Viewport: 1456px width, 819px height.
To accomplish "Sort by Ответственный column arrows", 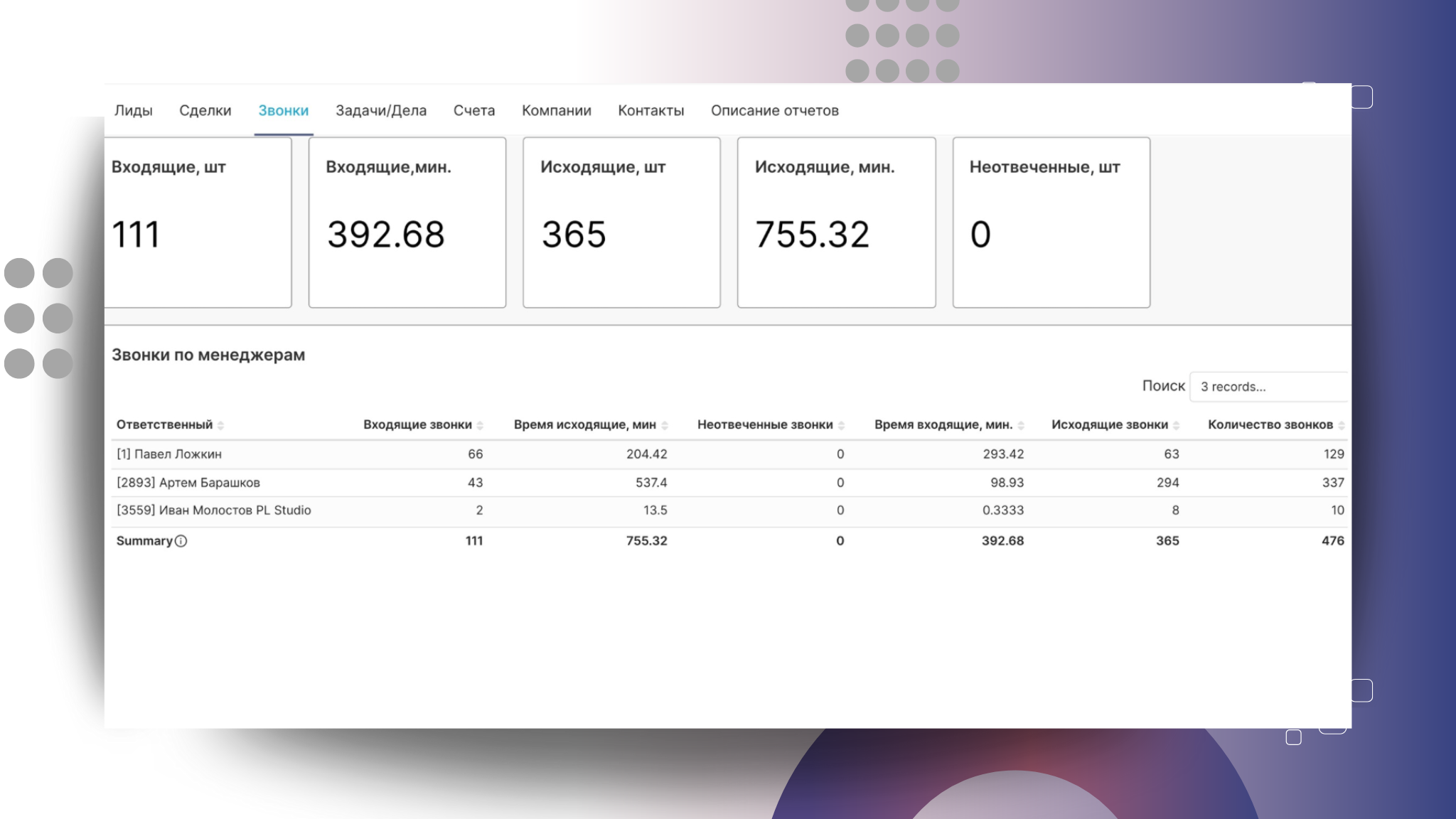I will 221,425.
